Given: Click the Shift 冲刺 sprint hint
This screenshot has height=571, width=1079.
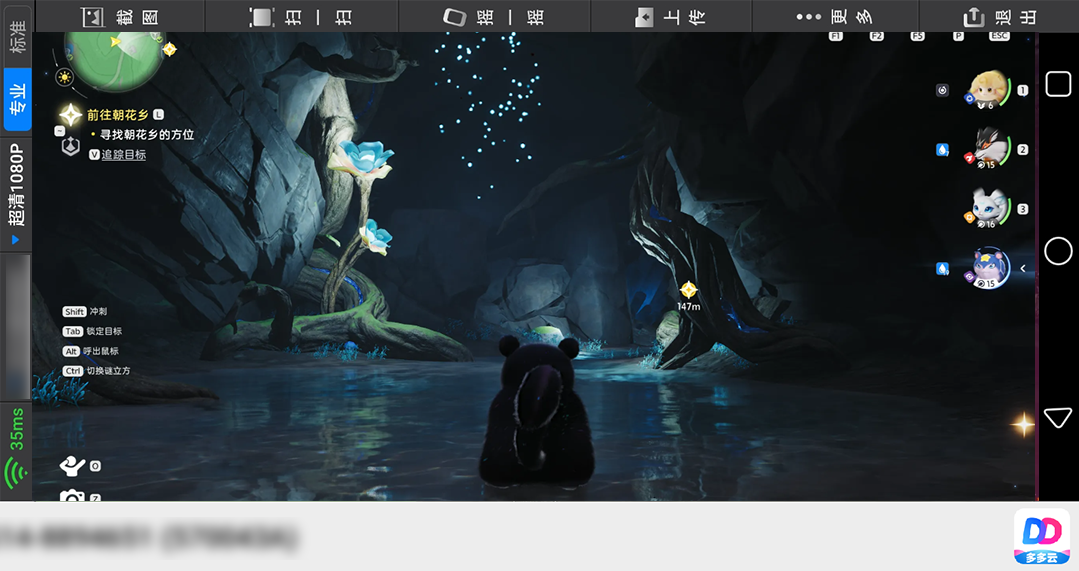Looking at the screenshot, I should coord(85,312).
